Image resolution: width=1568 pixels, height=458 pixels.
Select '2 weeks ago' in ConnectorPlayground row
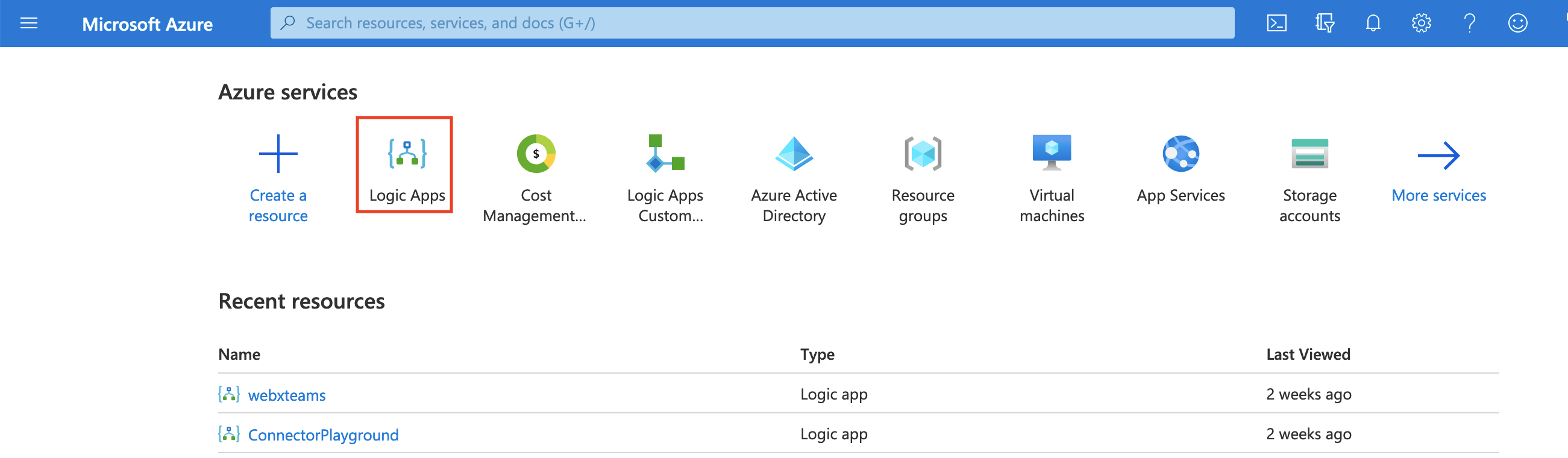coord(1309,434)
